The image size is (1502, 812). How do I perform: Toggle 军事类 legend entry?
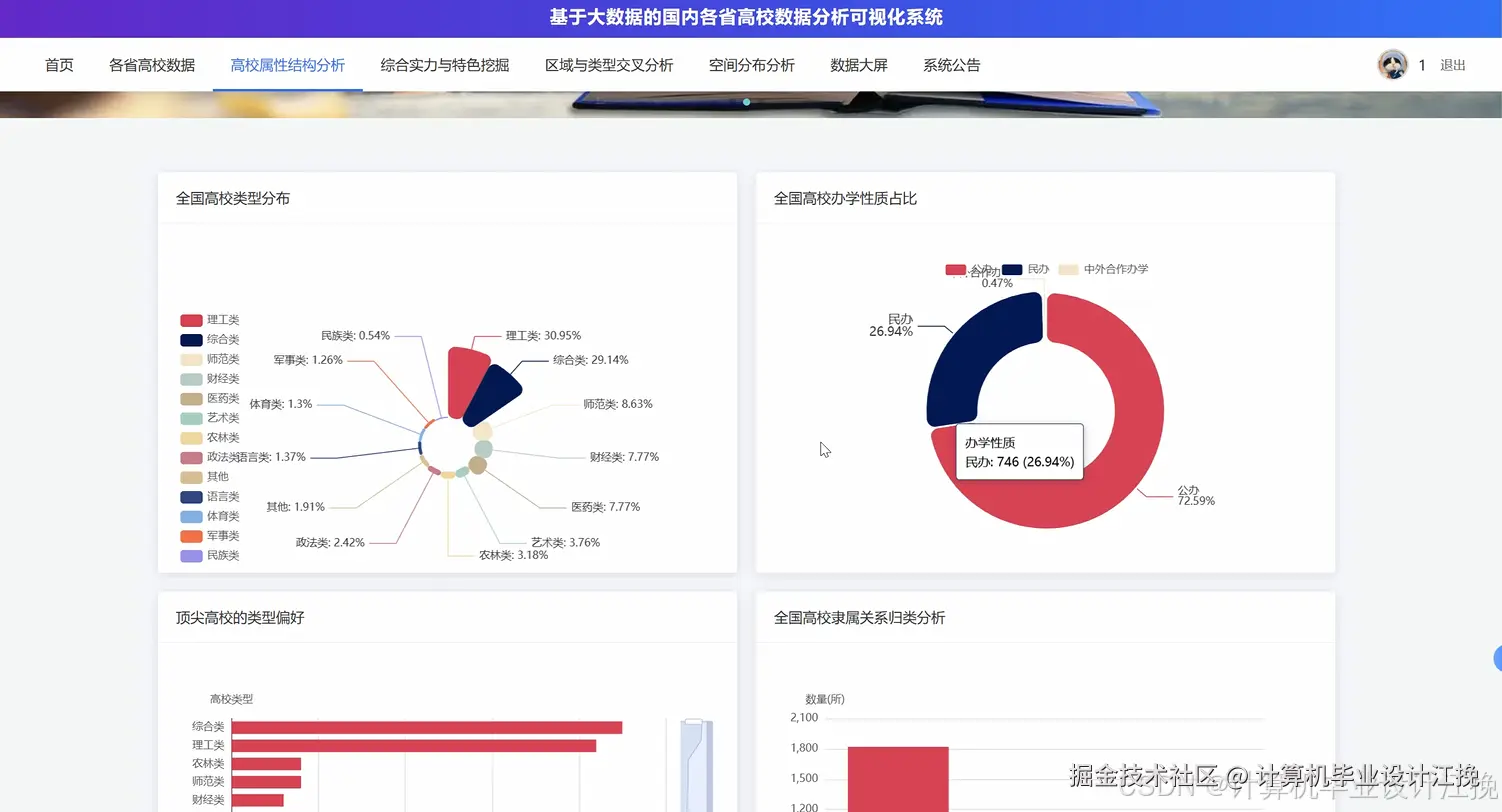tap(210, 536)
